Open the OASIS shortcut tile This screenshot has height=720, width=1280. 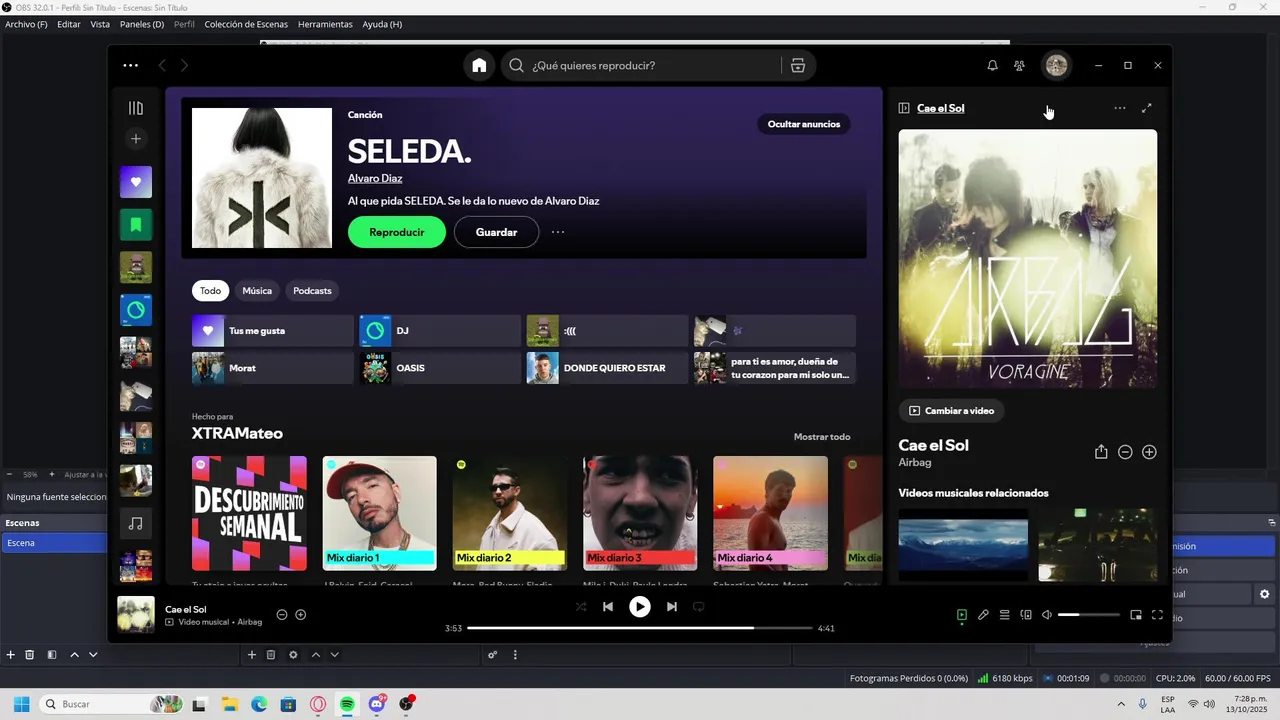tap(440, 368)
